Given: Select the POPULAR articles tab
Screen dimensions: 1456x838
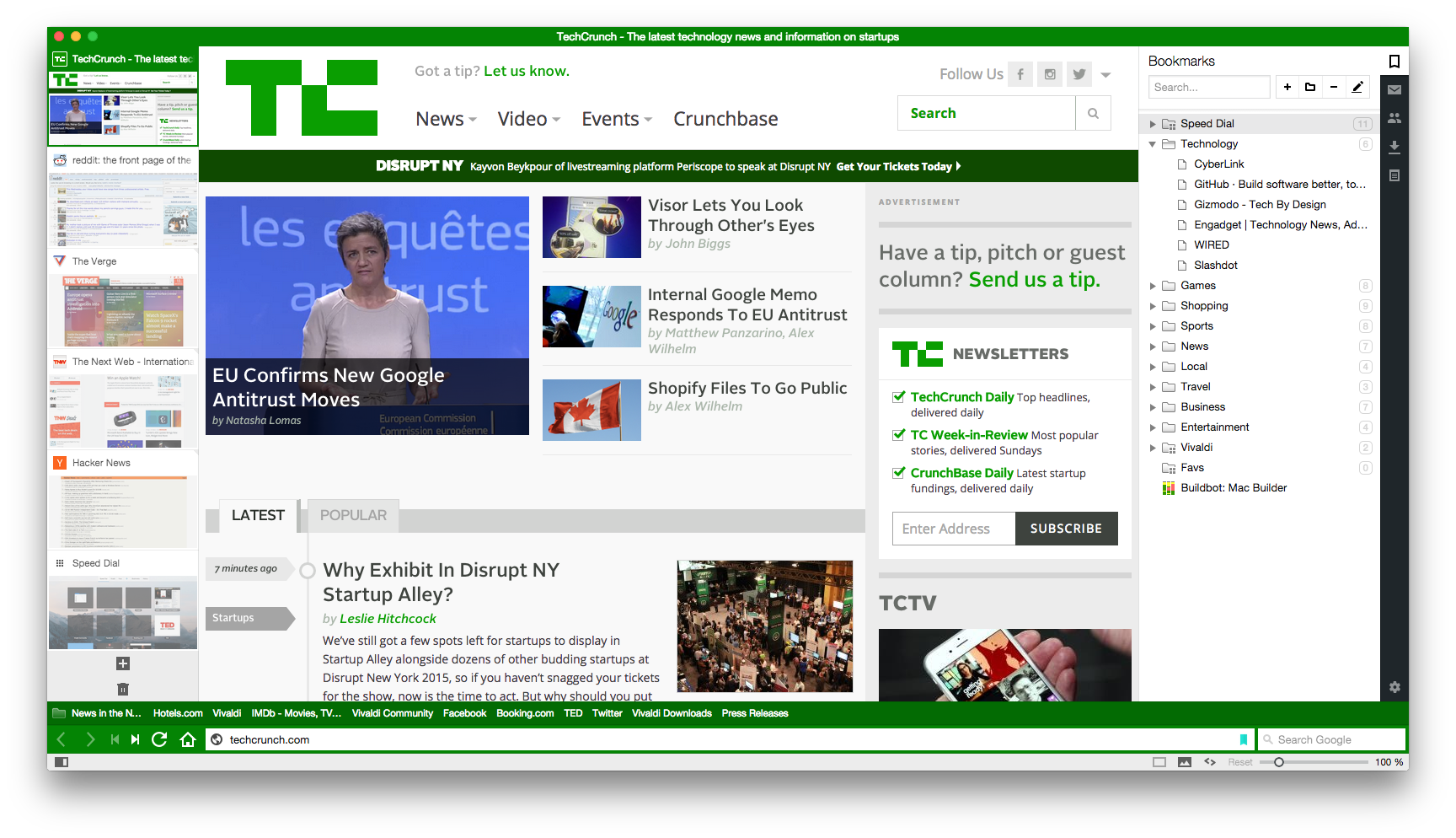Looking at the screenshot, I should [x=353, y=515].
